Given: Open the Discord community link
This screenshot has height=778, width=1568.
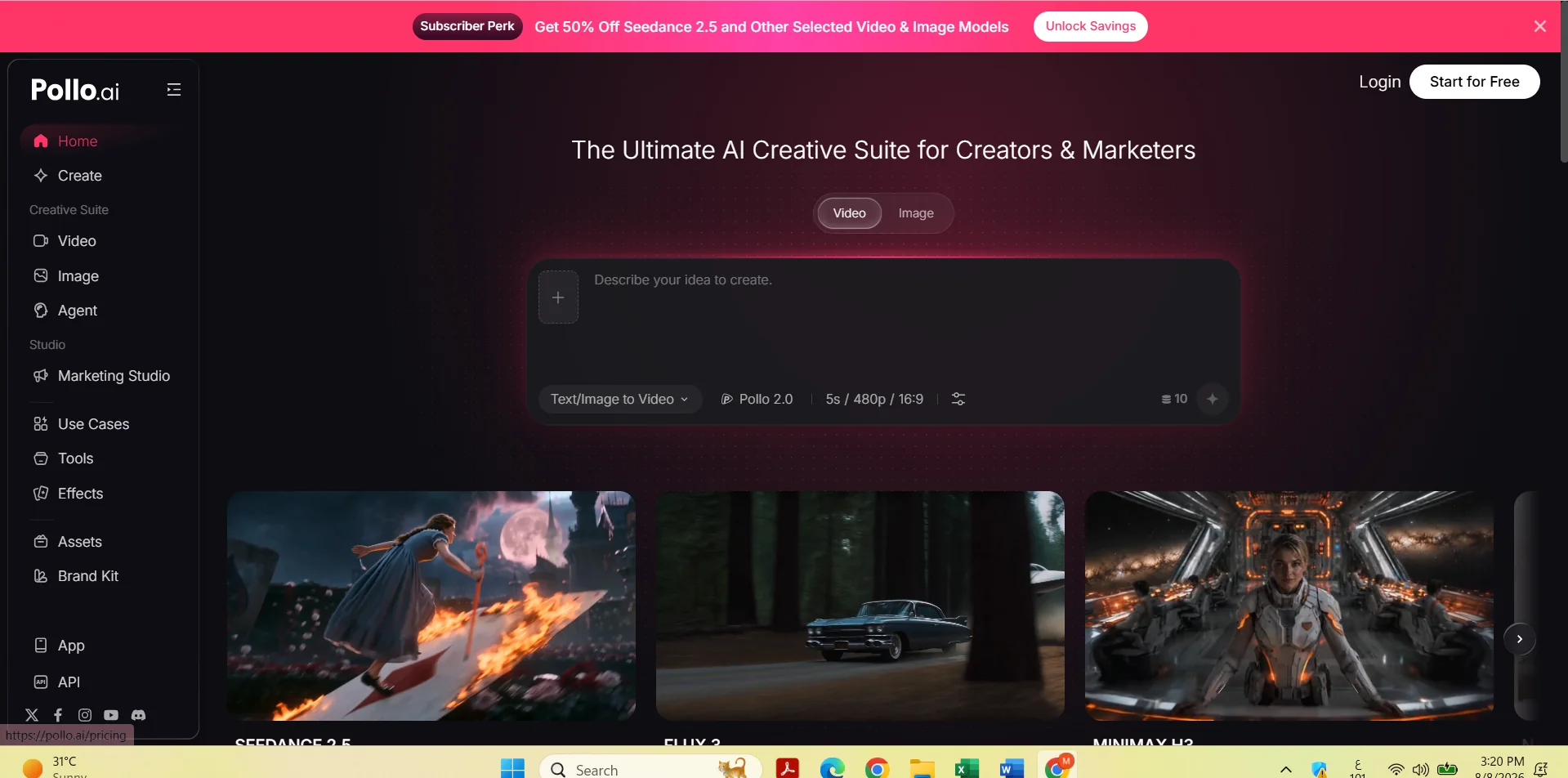Looking at the screenshot, I should (x=139, y=715).
